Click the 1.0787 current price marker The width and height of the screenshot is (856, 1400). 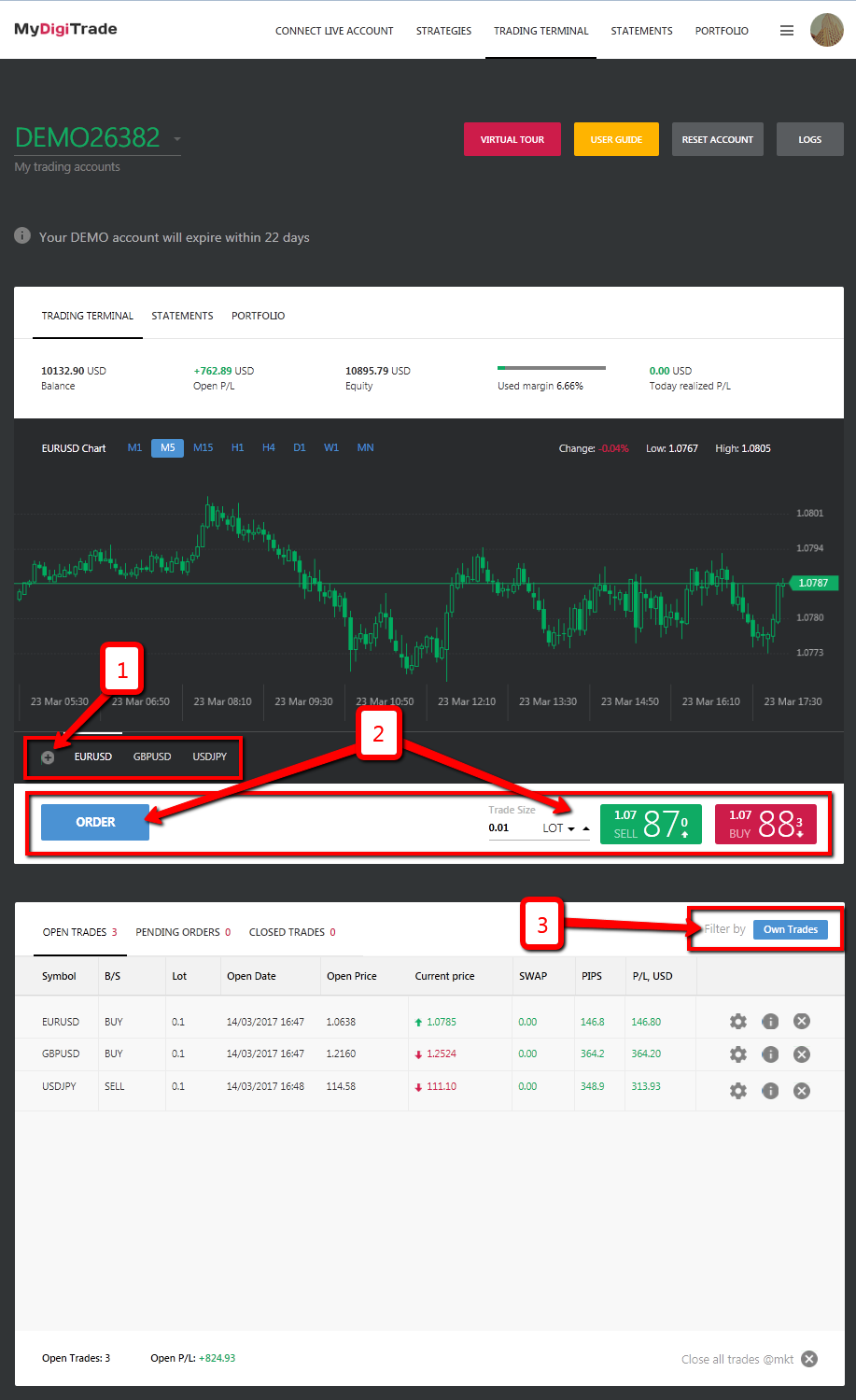click(815, 583)
